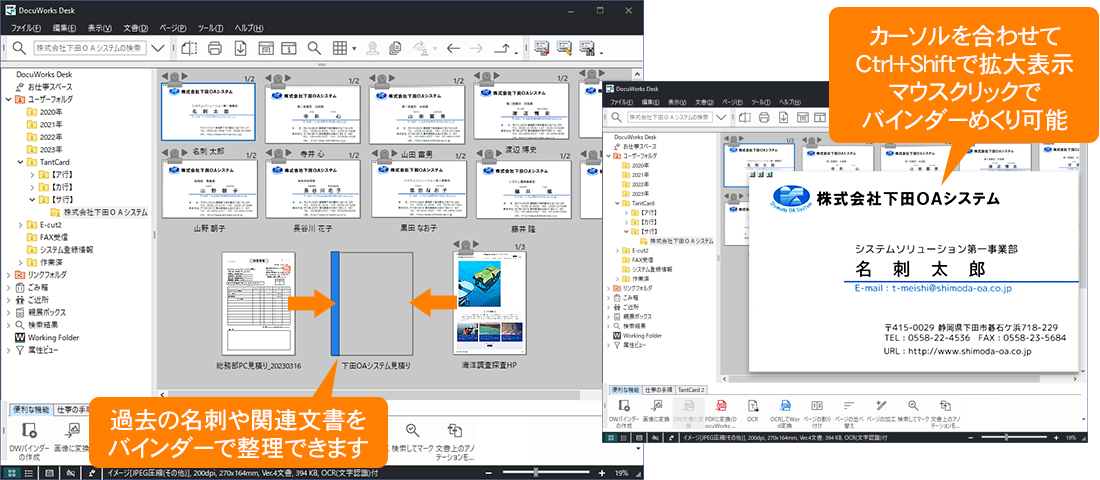Click the second annotation screen icon with pen
Image resolution: width=1100 pixels, height=480 pixels.
pos(564,48)
